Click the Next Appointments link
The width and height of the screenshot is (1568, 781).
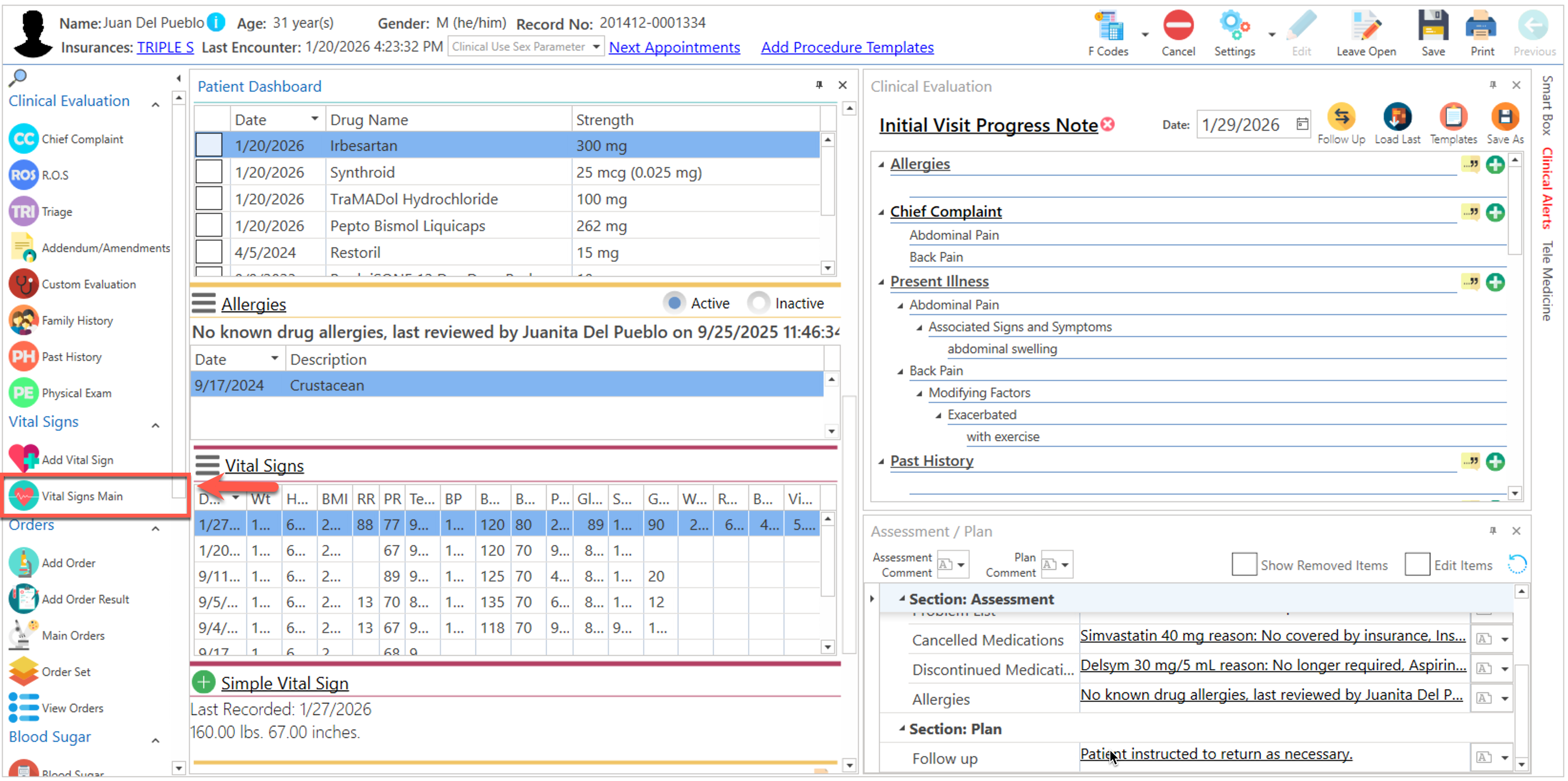point(674,47)
